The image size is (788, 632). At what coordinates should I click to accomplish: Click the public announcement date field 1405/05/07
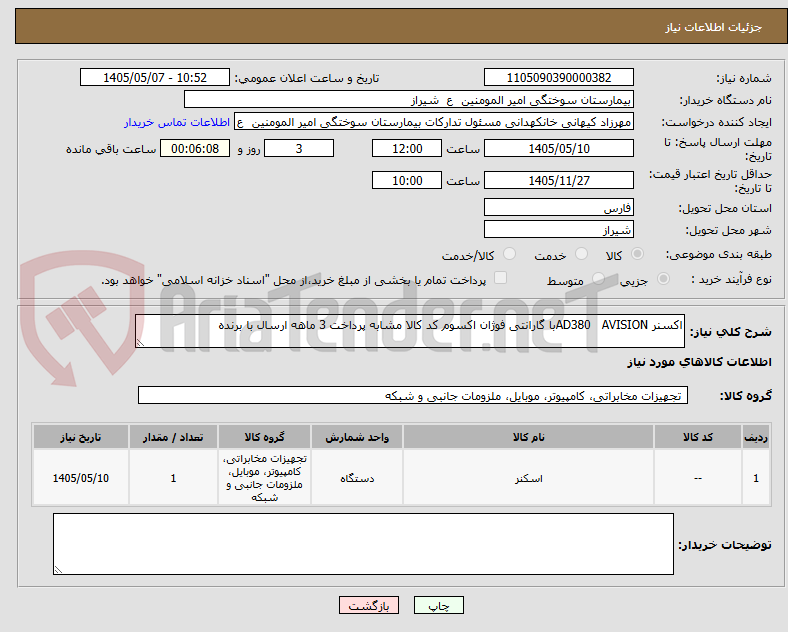point(155,77)
